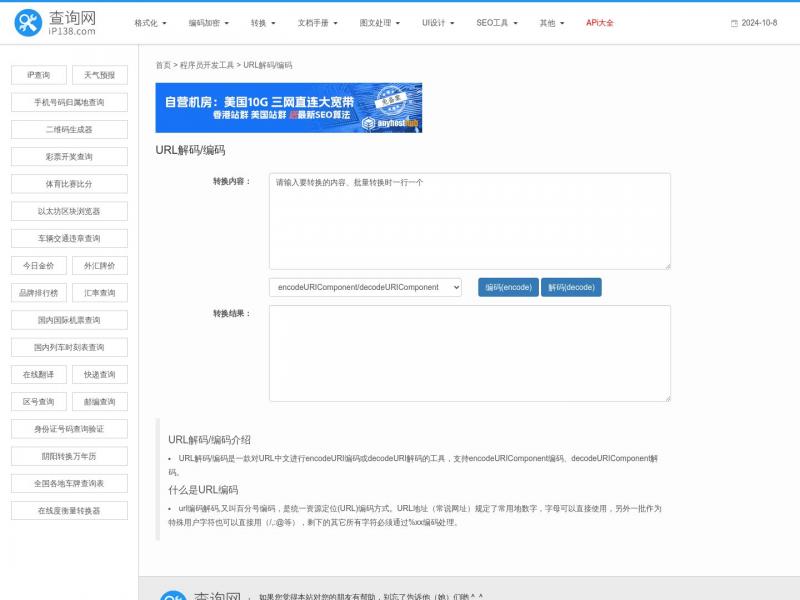The height and width of the screenshot is (600, 800).
Task: Open the 格式化 dropdown menu
Action: (150, 22)
